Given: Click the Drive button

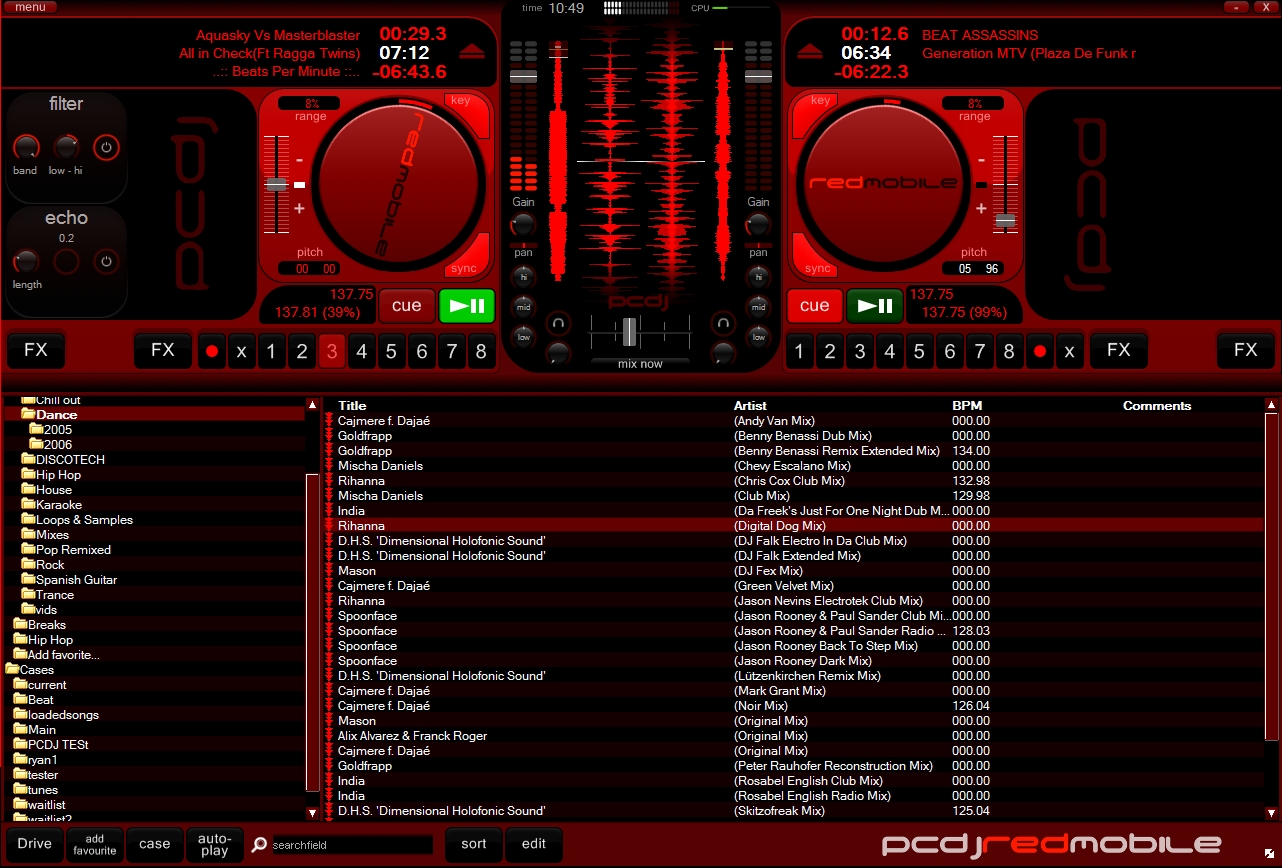Looking at the screenshot, I should click(35, 845).
